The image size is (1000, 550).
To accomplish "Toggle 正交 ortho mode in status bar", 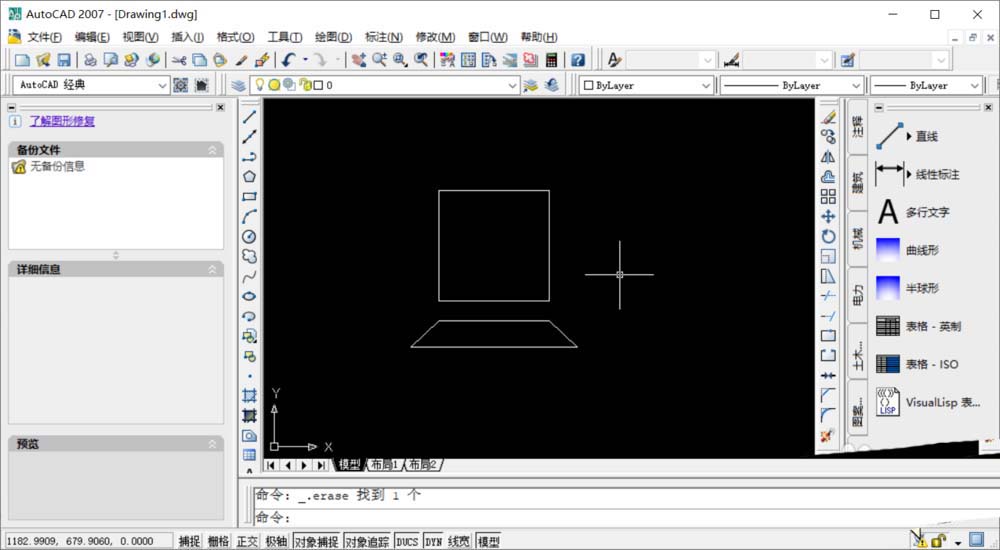I will click(247, 541).
